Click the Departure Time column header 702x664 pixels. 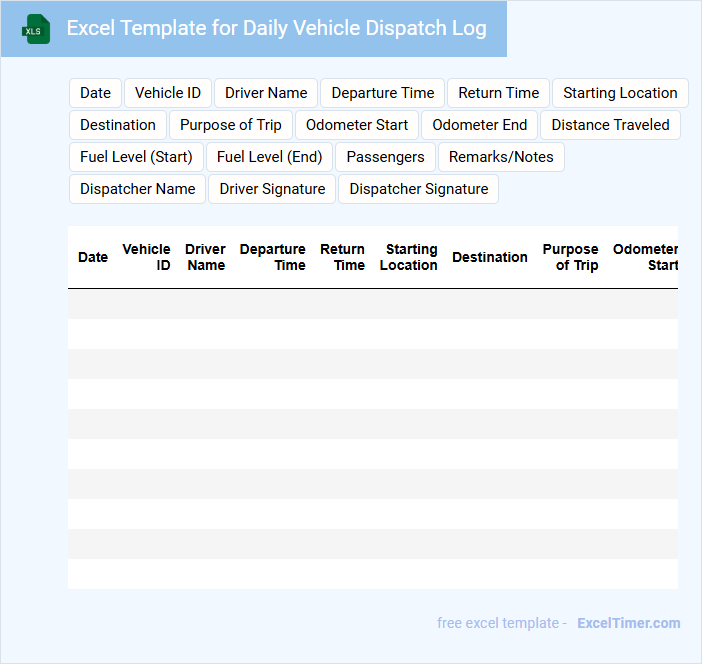pos(272,257)
